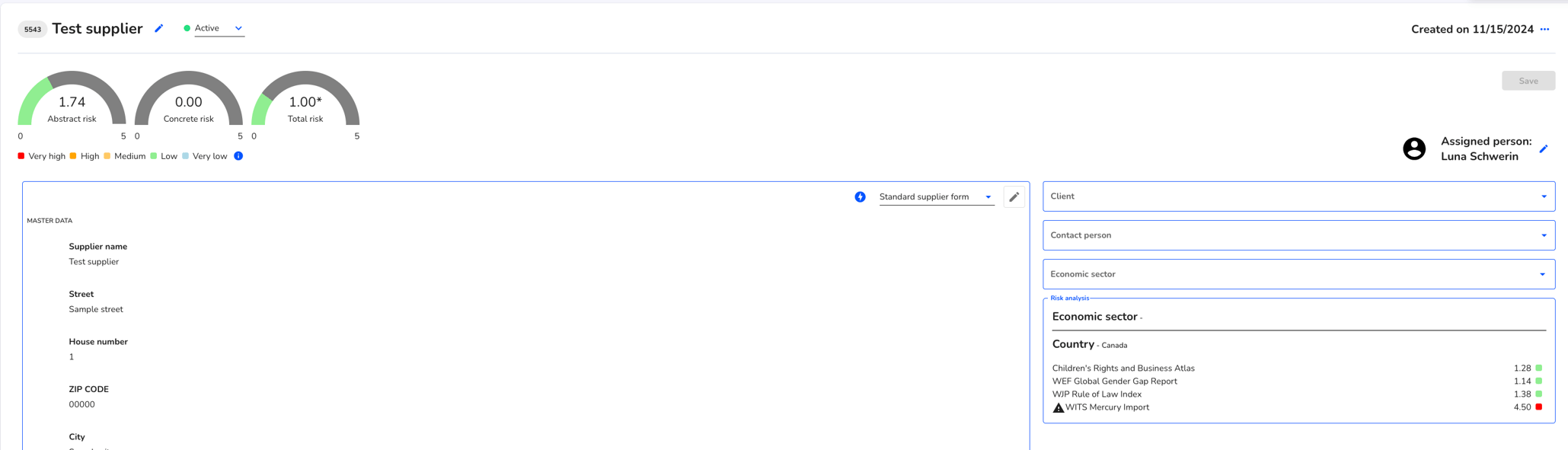Screen dimensions: 1568x450
Task: Click the Very high red legend swatch
Action: 21,156
